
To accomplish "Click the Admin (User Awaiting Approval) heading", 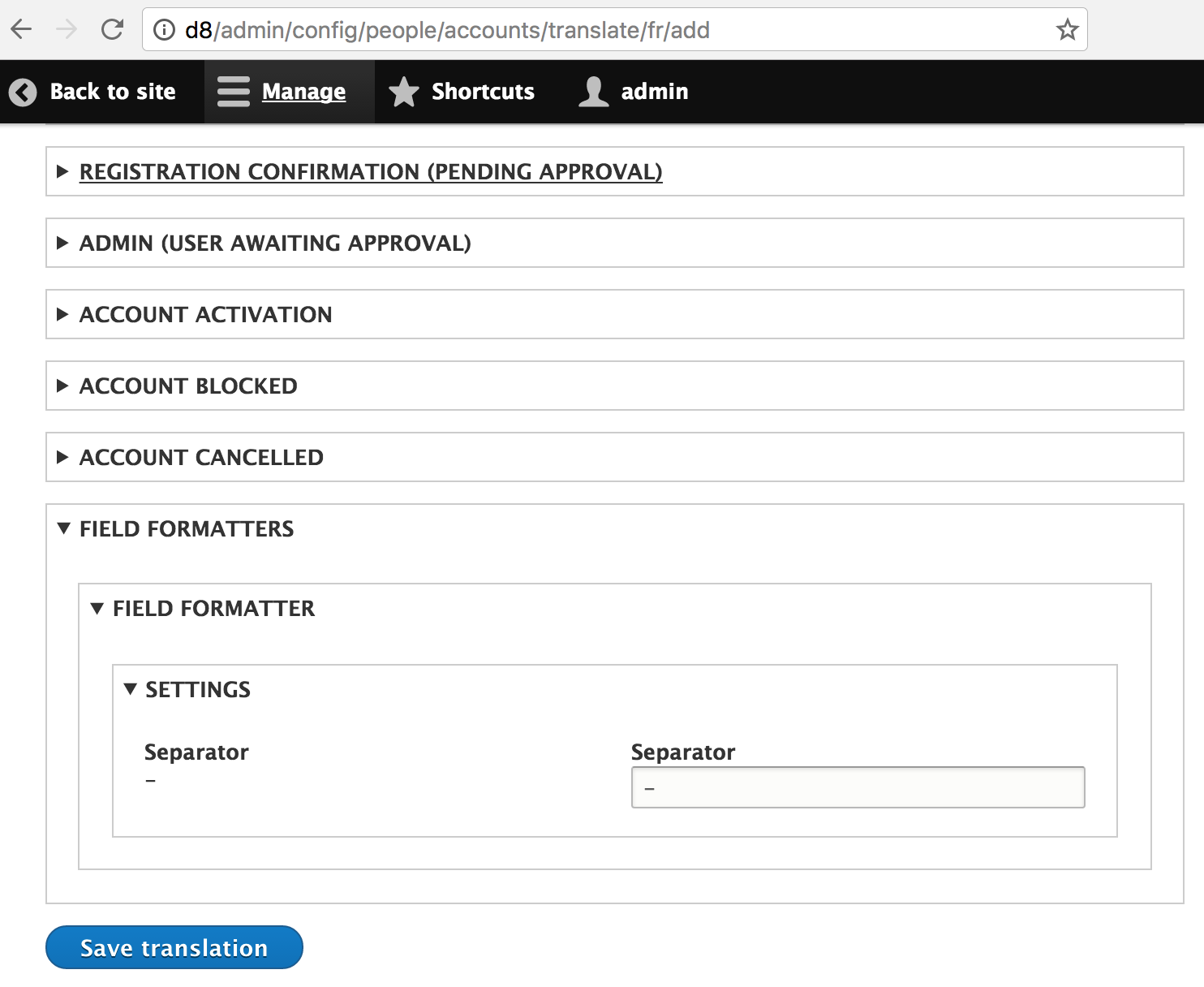I will 275,243.
